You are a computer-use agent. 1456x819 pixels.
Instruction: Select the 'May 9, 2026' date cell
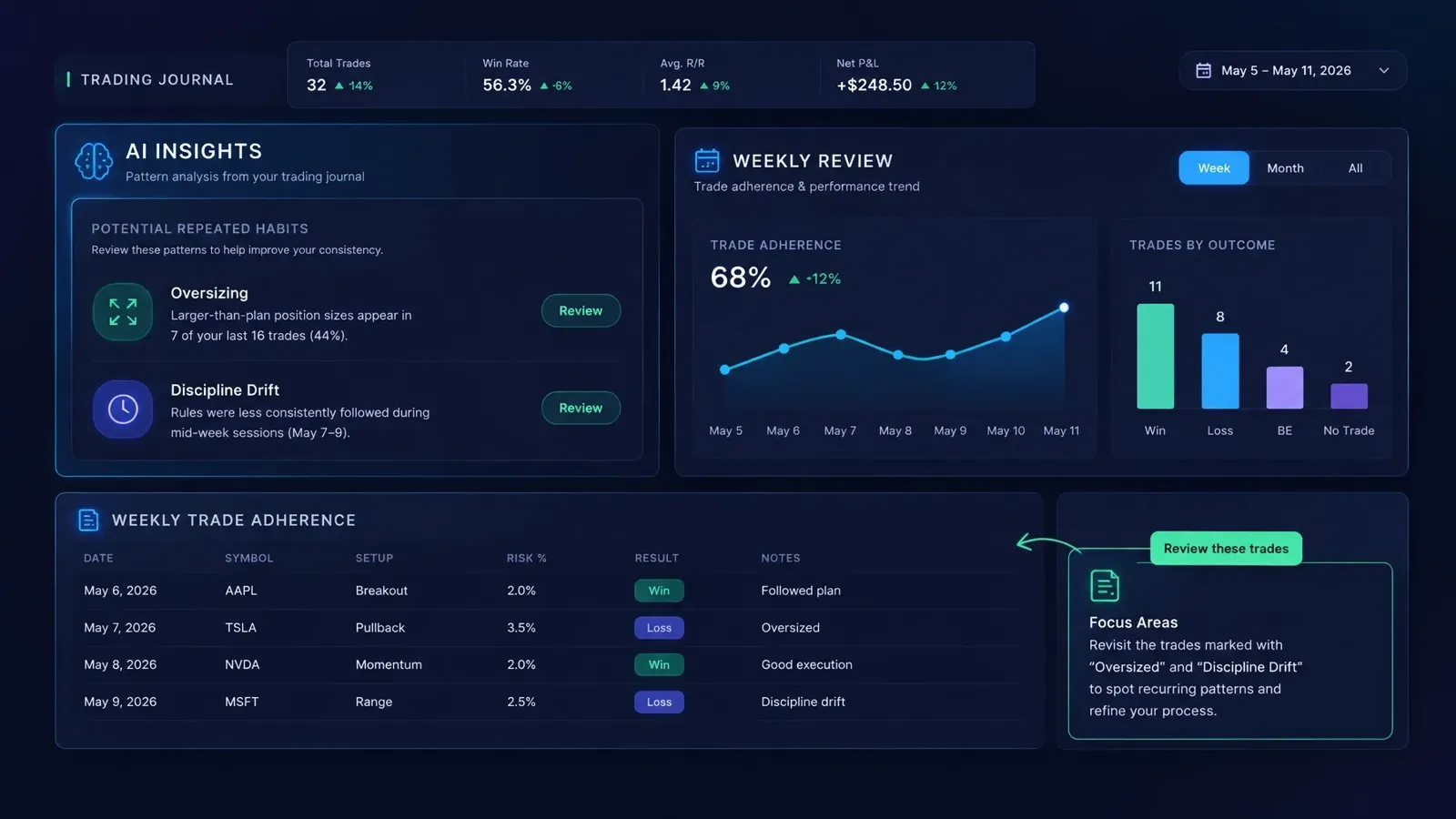coord(120,702)
